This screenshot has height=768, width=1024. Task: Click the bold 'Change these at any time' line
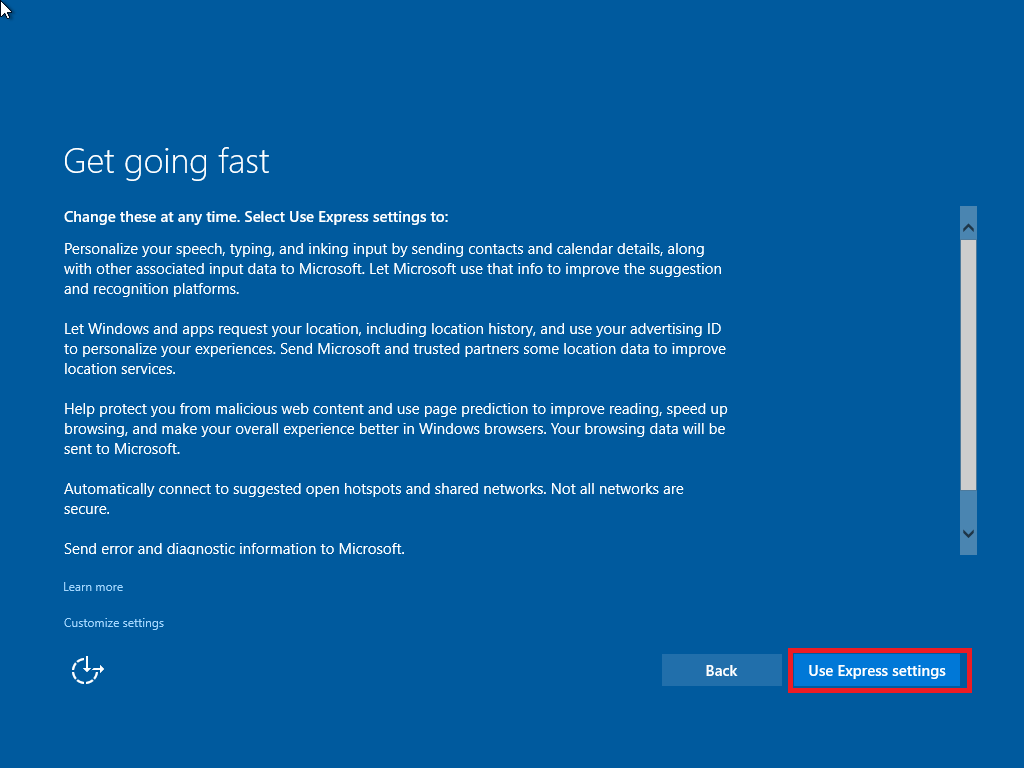click(x=256, y=217)
